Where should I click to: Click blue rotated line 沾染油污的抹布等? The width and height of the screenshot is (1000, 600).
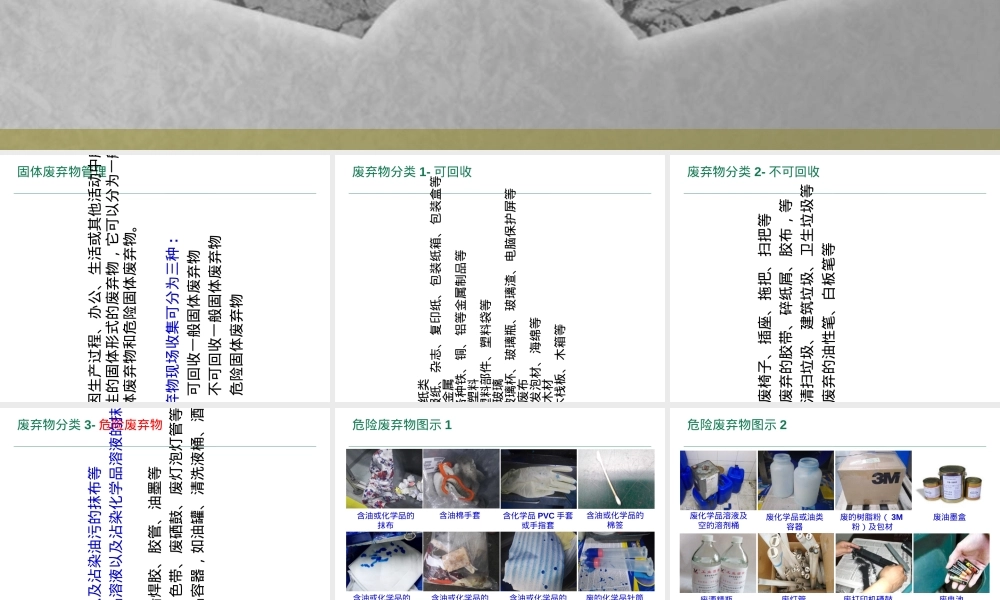click(94, 533)
